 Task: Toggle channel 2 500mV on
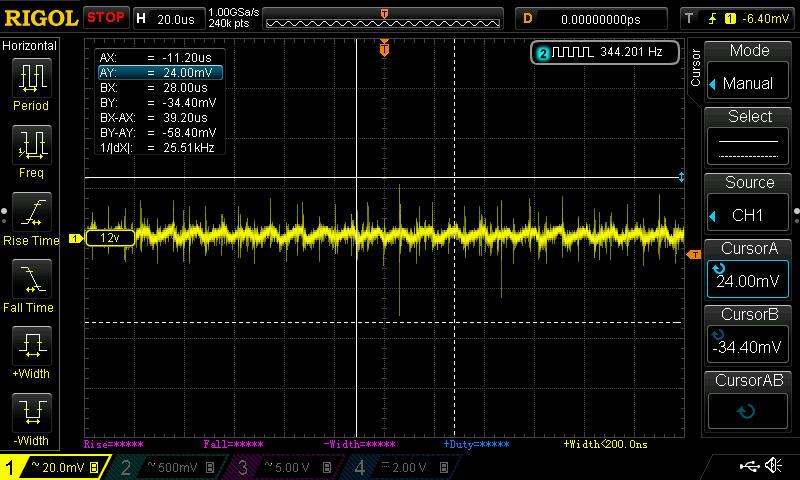point(165,467)
